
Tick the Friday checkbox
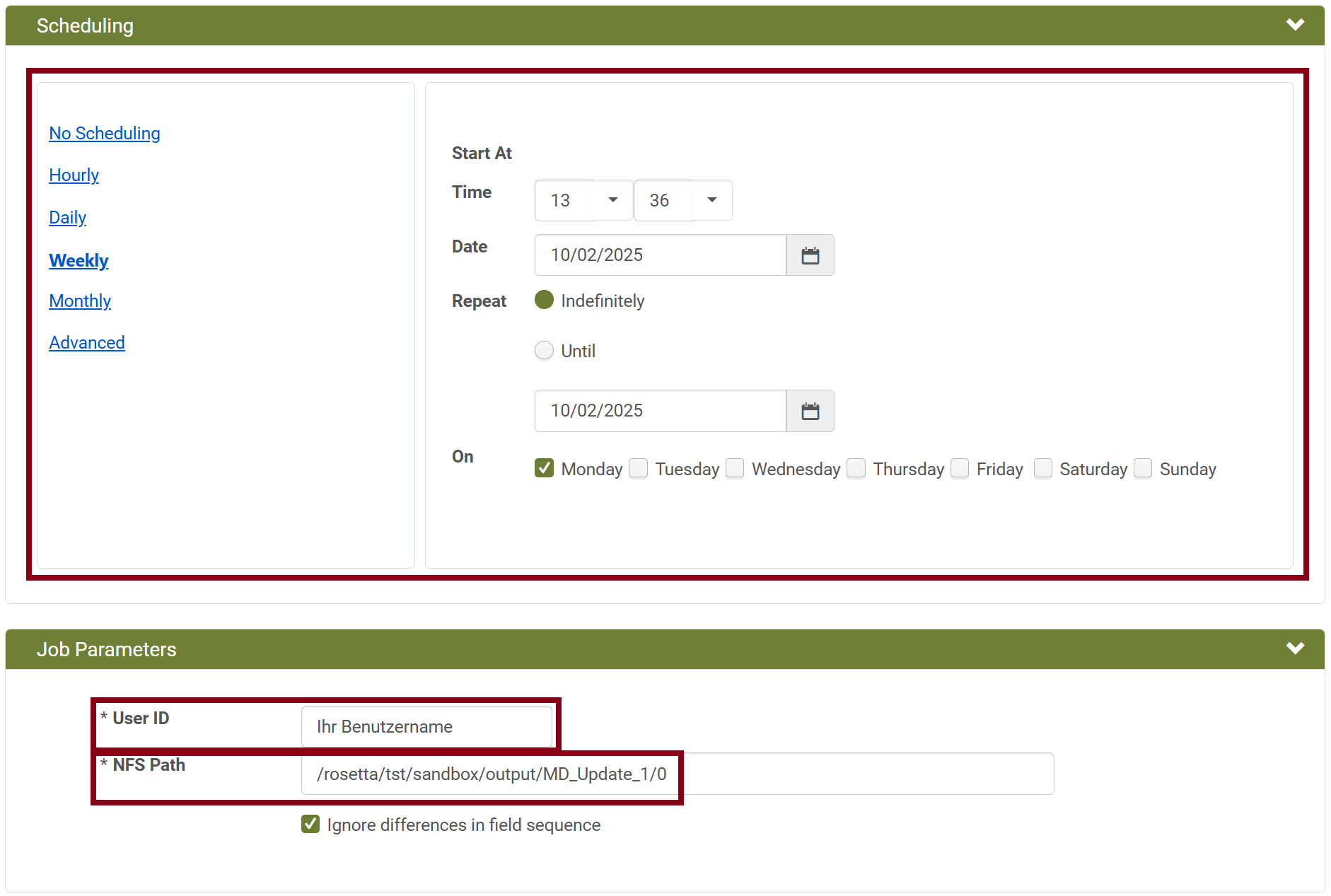tap(960, 468)
